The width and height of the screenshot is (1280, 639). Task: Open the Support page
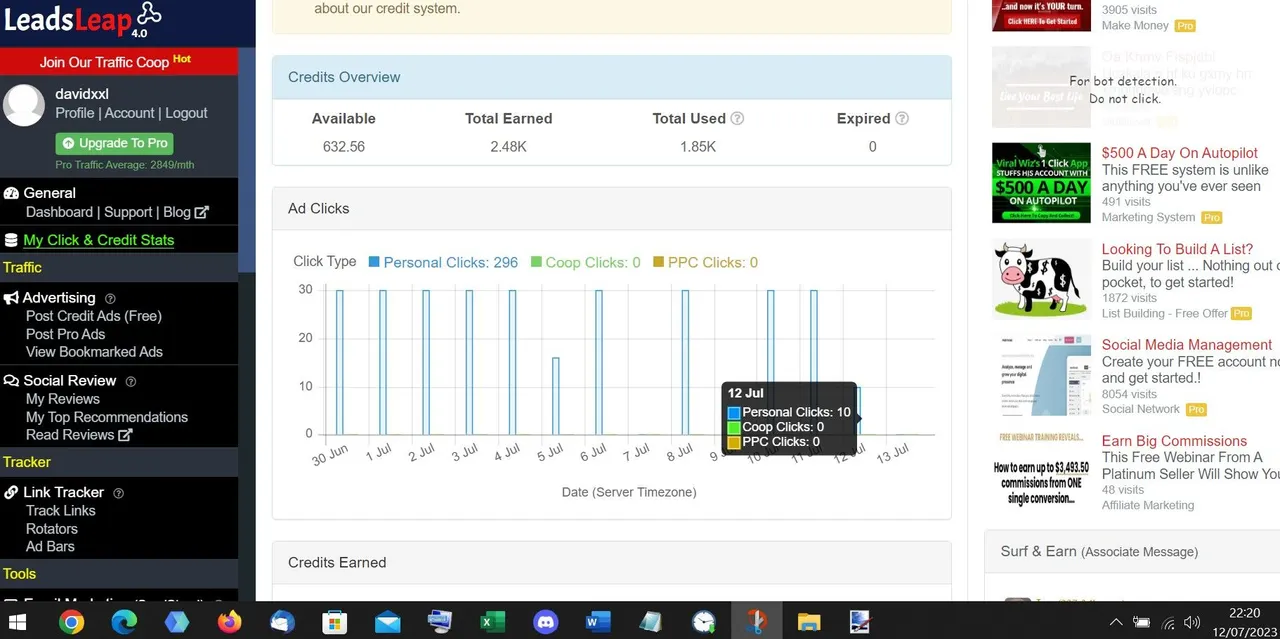tap(128, 212)
